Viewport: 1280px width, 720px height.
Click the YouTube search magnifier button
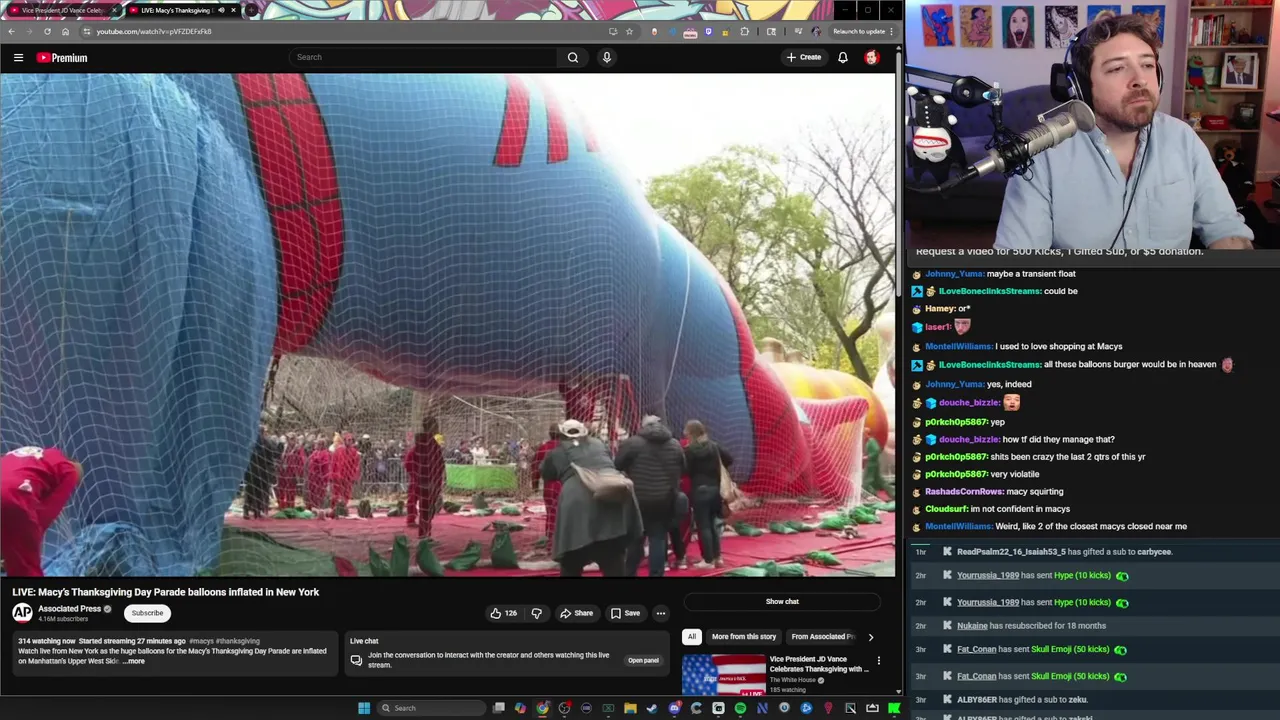[573, 57]
